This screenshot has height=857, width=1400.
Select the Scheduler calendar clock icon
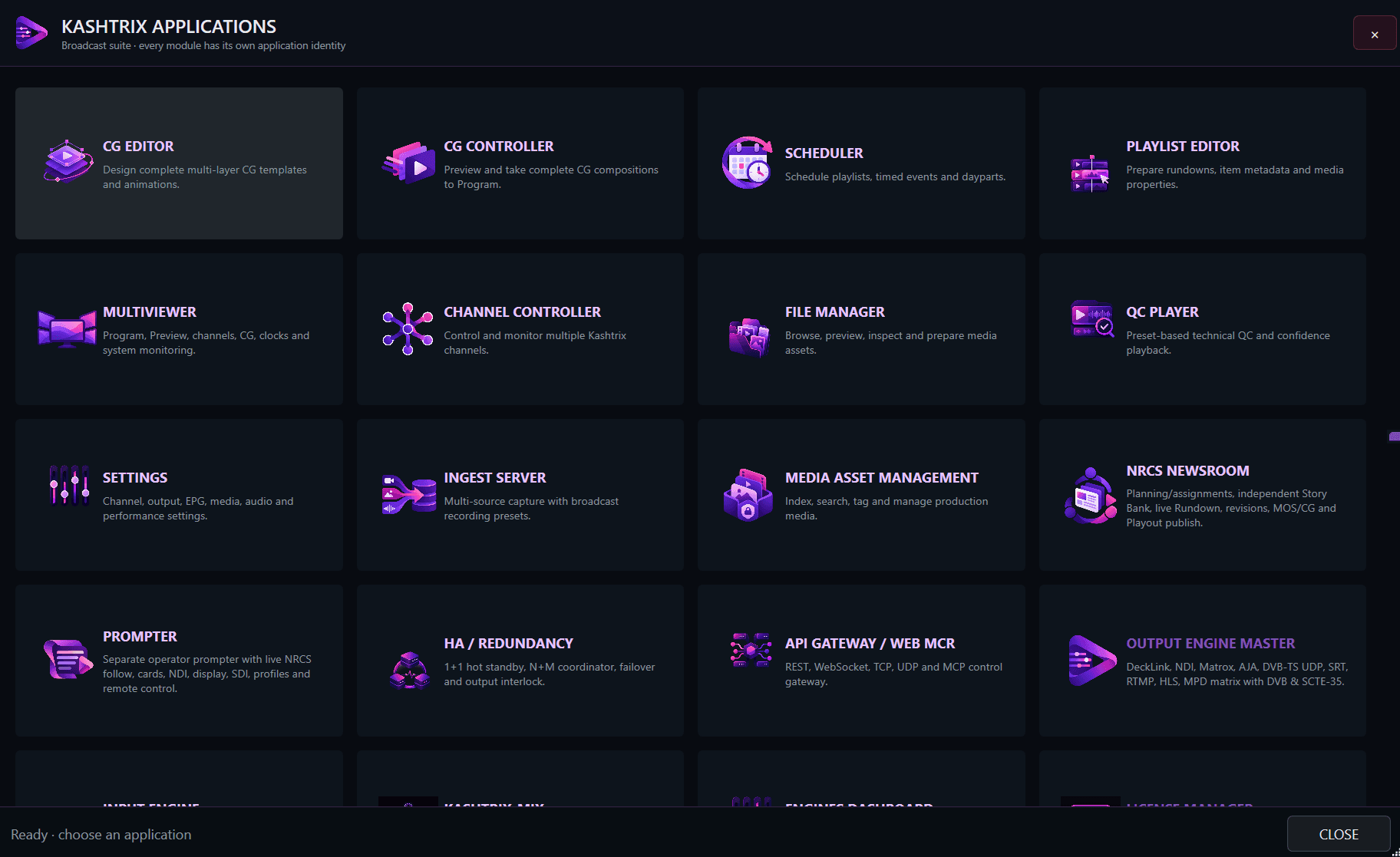[748, 162]
